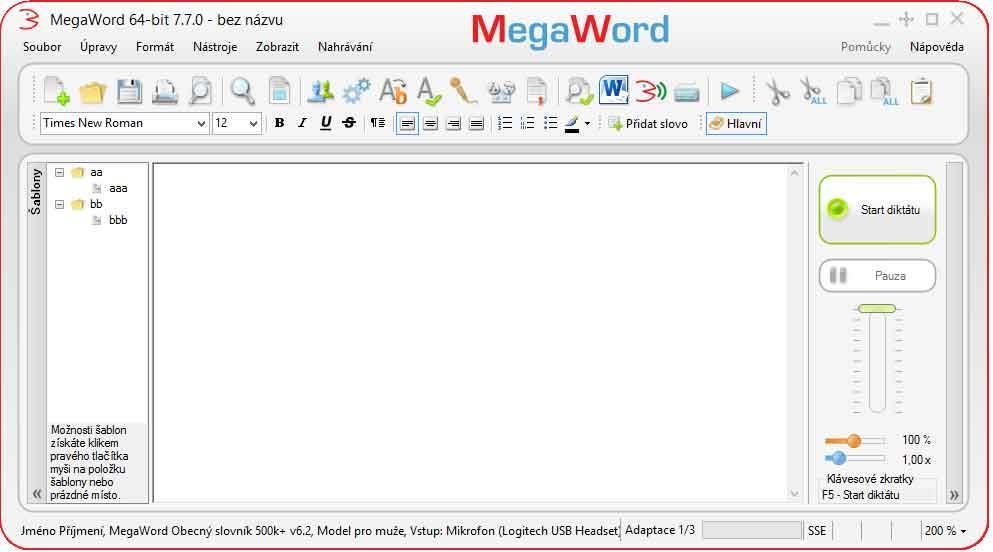Image resolution: width=993 pixels, height=552 pixels.
Task: Expand the right panel with double chevron
Action: coord(954,495)
